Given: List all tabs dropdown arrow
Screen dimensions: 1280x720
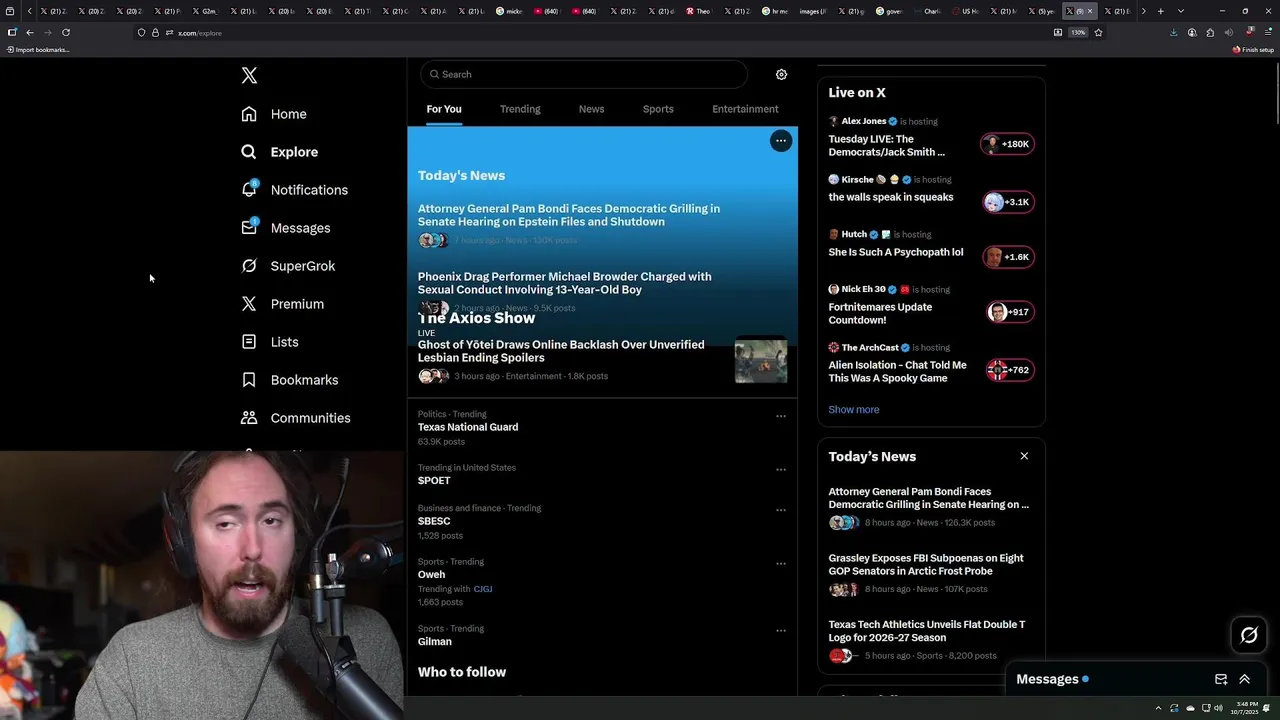Looking at the screenshot, I should coord(1181,11).
